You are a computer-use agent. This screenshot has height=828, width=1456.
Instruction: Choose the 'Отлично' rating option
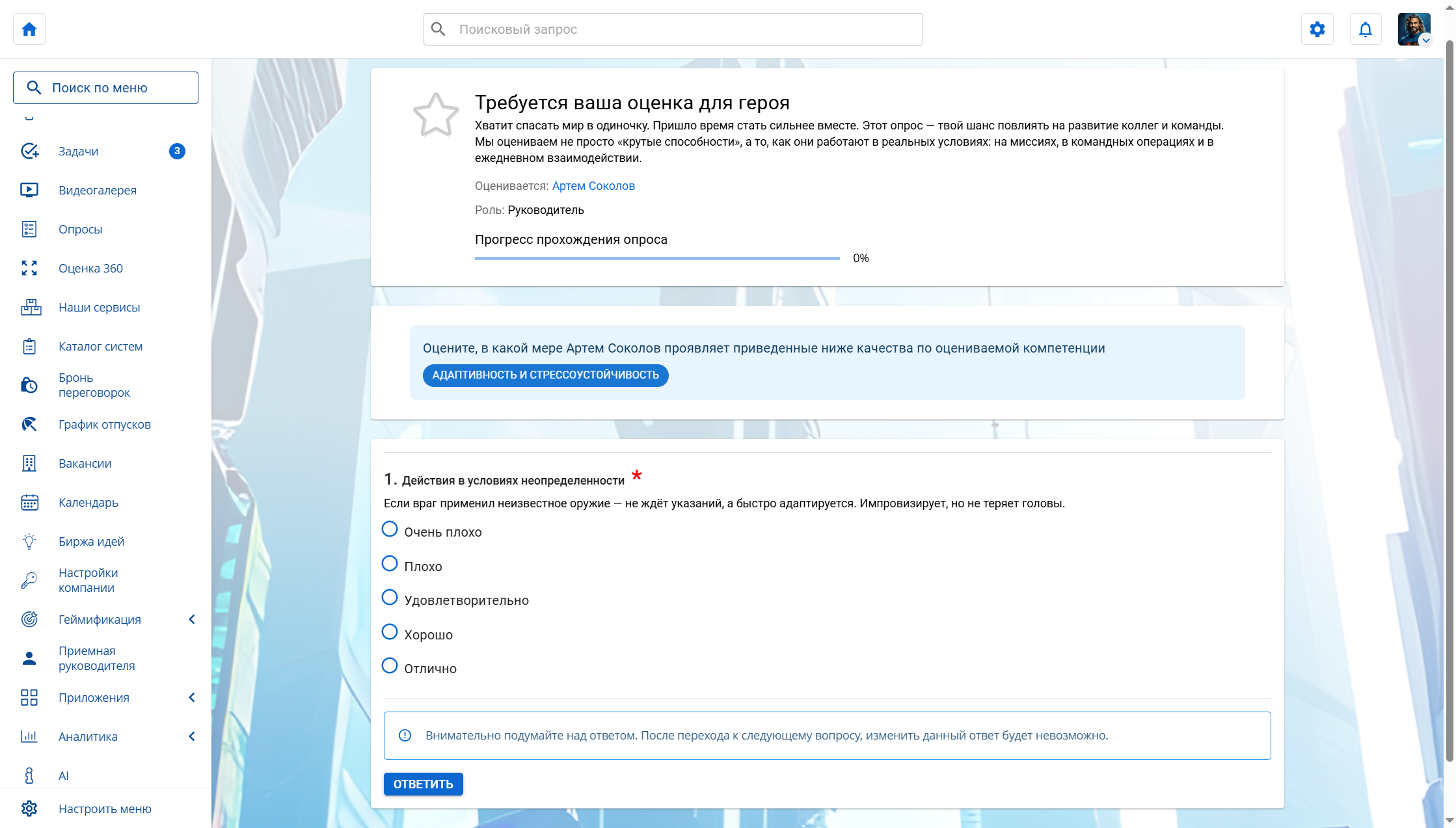click(x=390, y=666)
